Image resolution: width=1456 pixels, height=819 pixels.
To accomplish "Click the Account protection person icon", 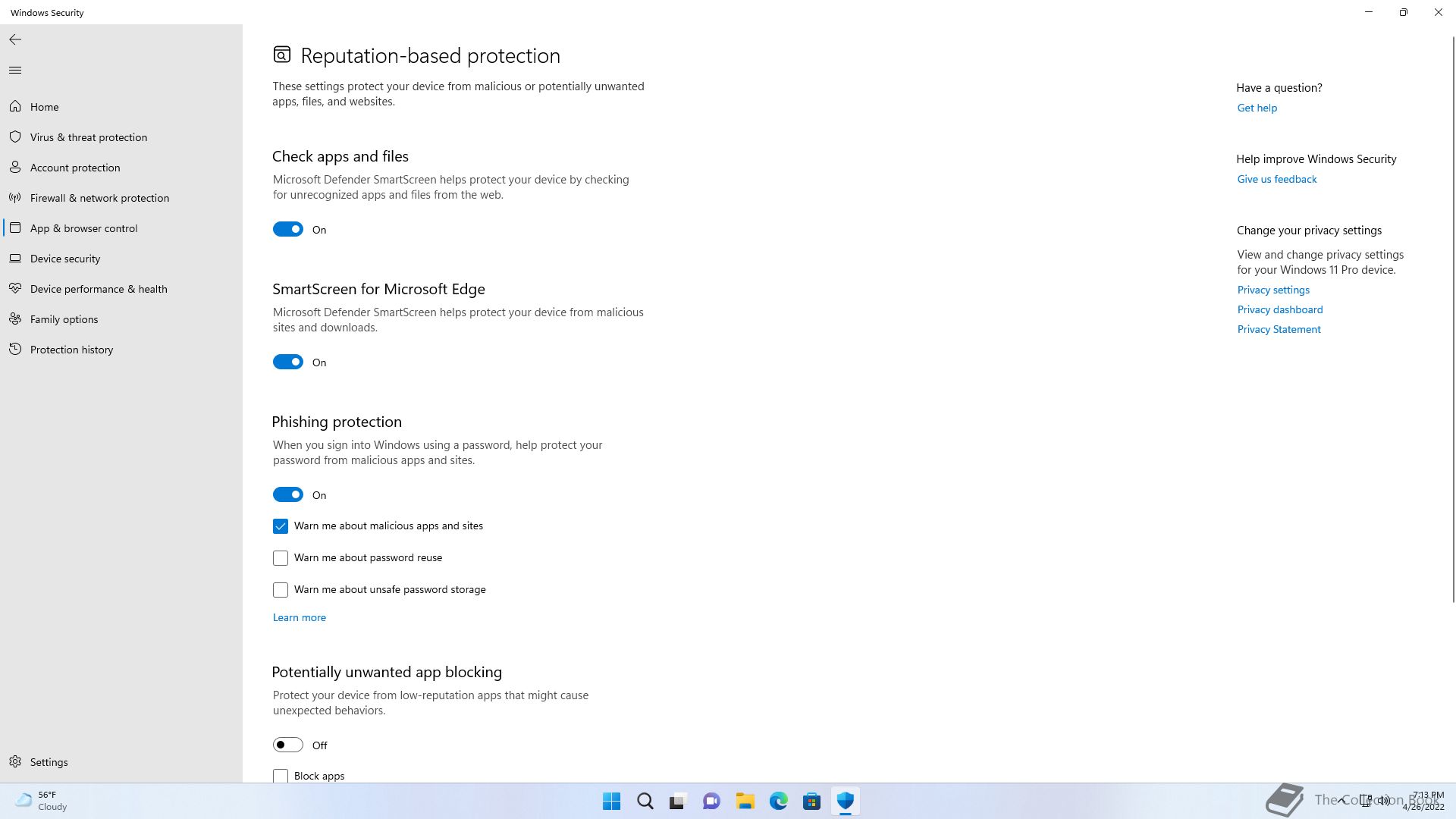I will pos(15,168).
